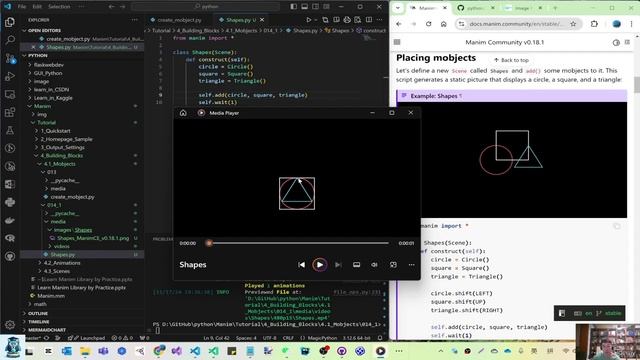640x360 pixels.
Task: Open the en stable version flyout
Action: 589,313
